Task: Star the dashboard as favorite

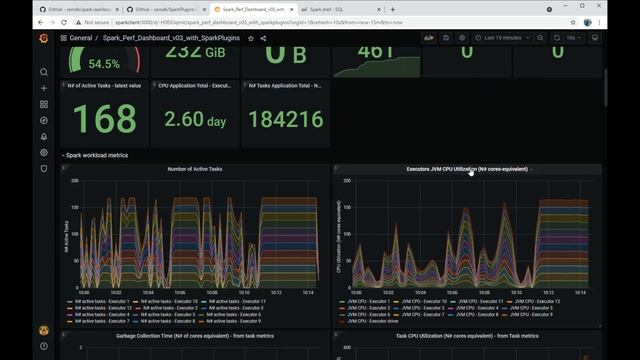Action: [251, 38]
